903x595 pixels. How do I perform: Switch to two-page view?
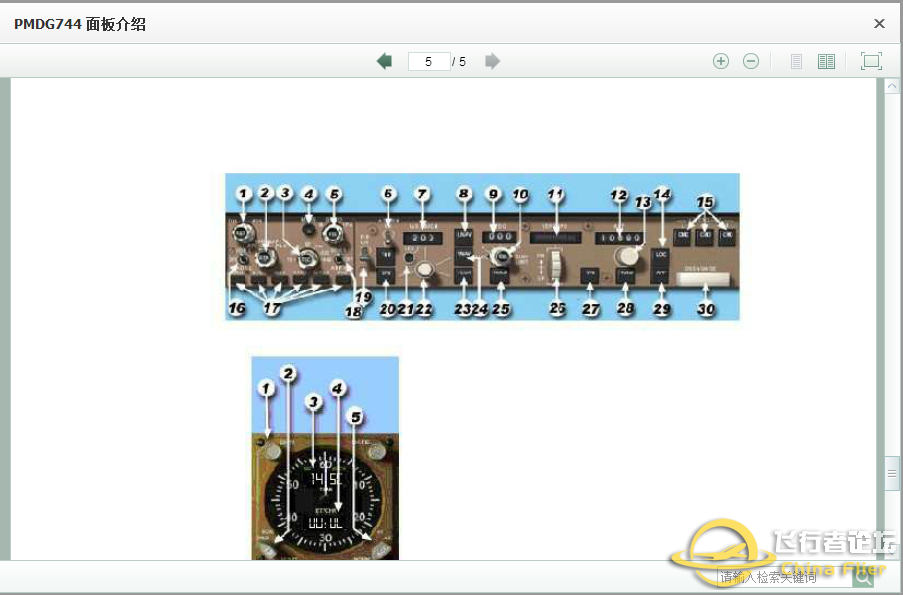[826, 61]
